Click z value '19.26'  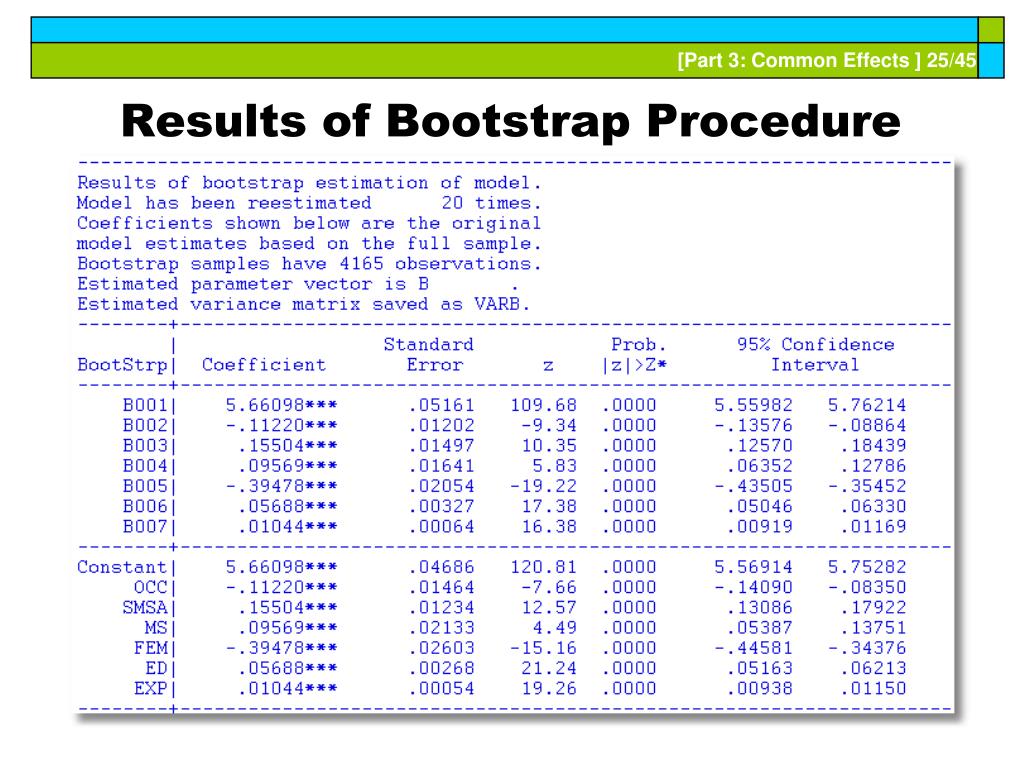pos(549,689)
